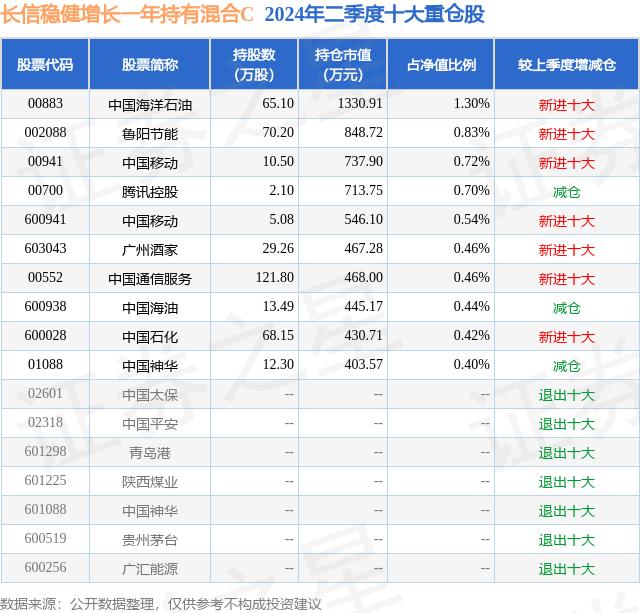Screen dimensions: 640x613
Task: Click market value 403.57
Action: 363,364
